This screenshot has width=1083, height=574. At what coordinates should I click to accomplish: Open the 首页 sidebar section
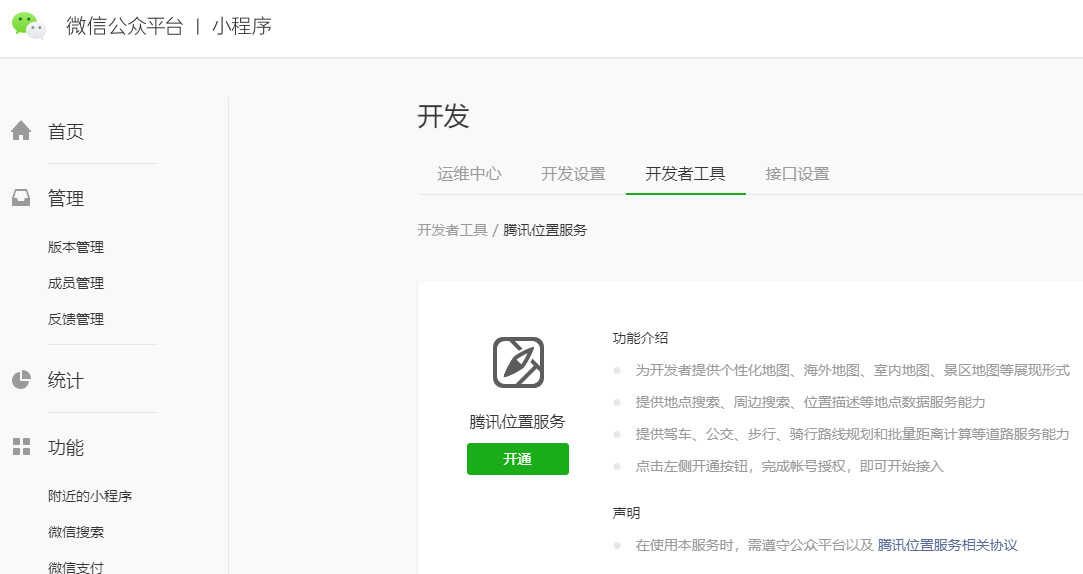pos(66,131)
